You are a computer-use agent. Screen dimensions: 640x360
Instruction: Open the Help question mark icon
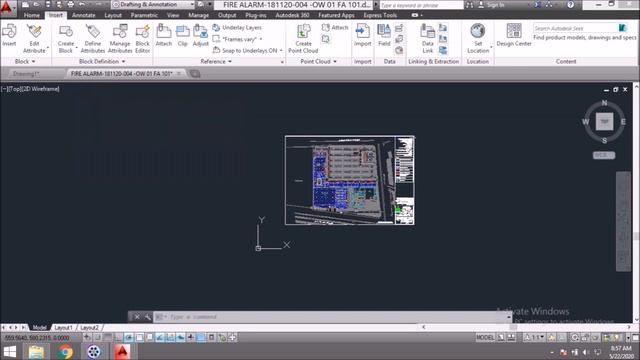coord(570,5)
